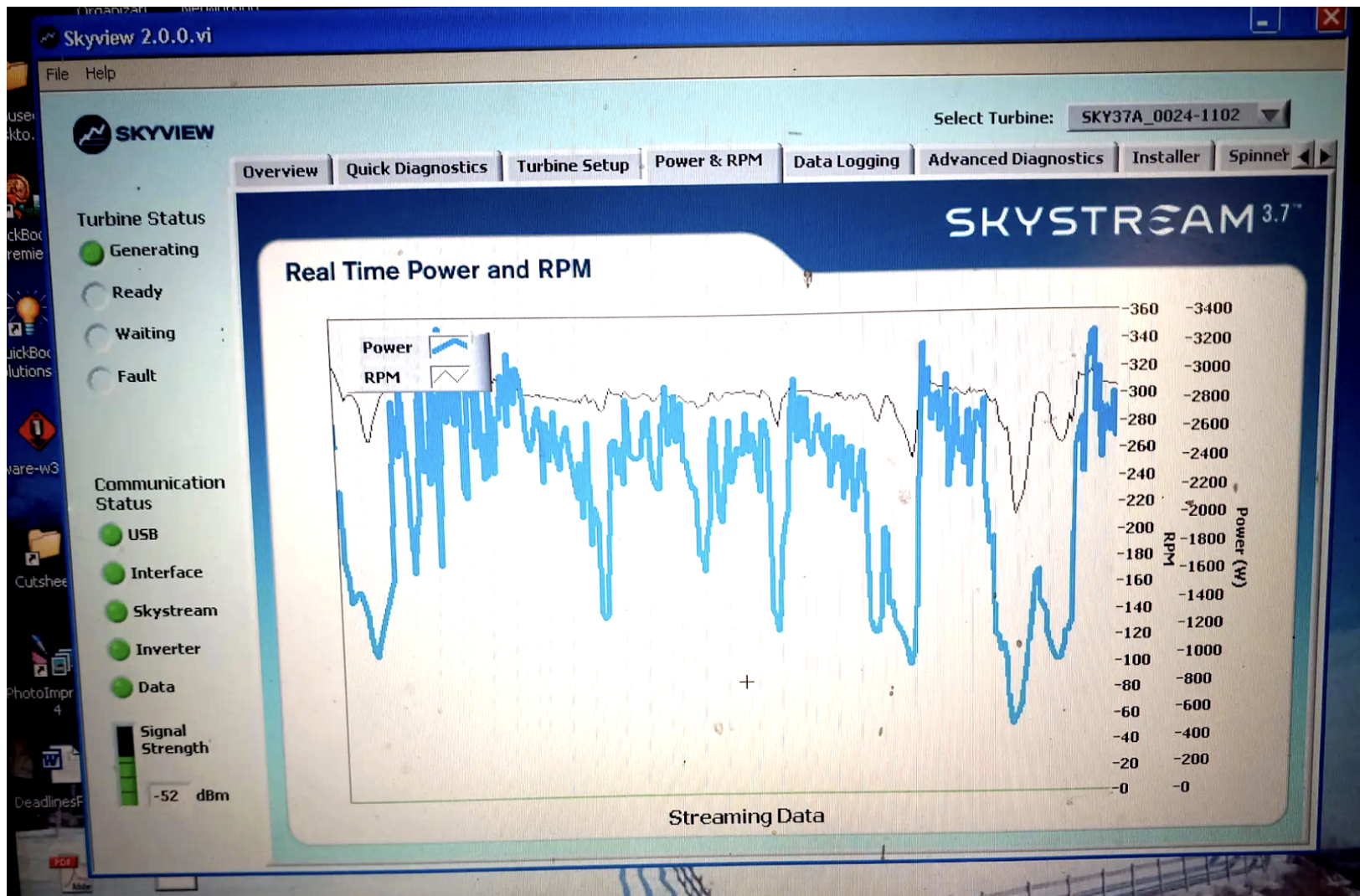
Task: Click the Fault status indicator
Action: coord(99,378)
